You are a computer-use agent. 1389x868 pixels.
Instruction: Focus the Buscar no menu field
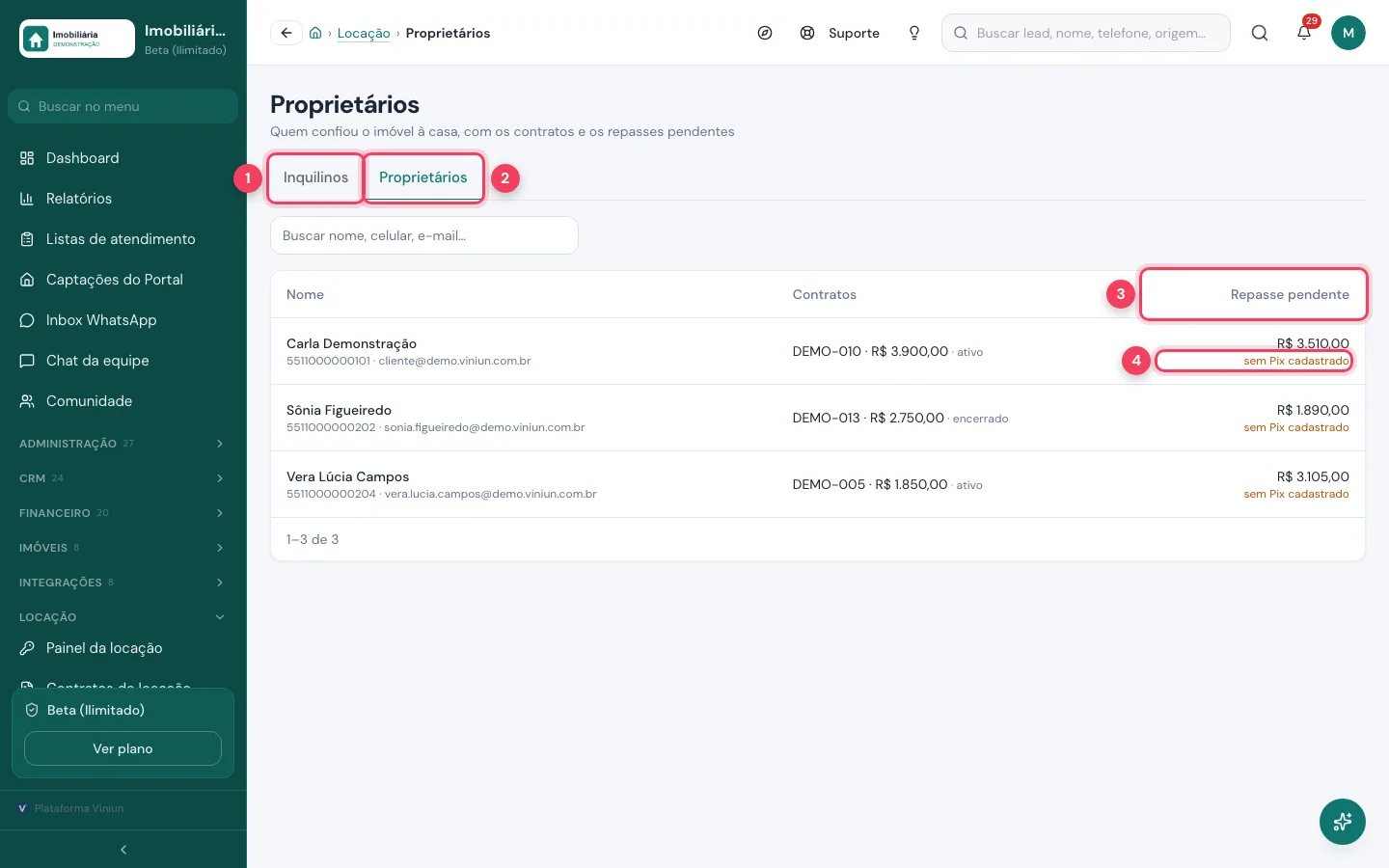point(123,106)
